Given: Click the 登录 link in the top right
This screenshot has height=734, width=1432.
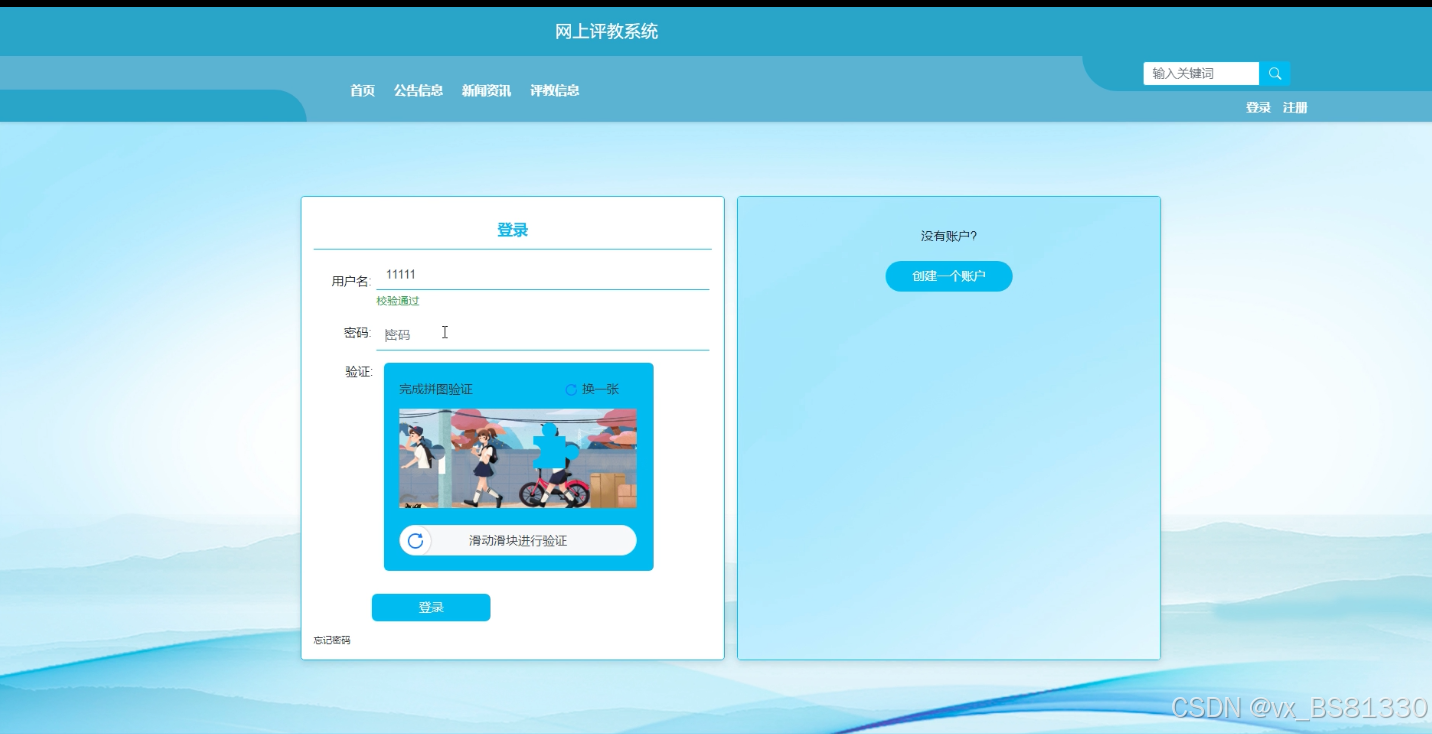Looking at the screenshot, I should tap(1258, 108).
